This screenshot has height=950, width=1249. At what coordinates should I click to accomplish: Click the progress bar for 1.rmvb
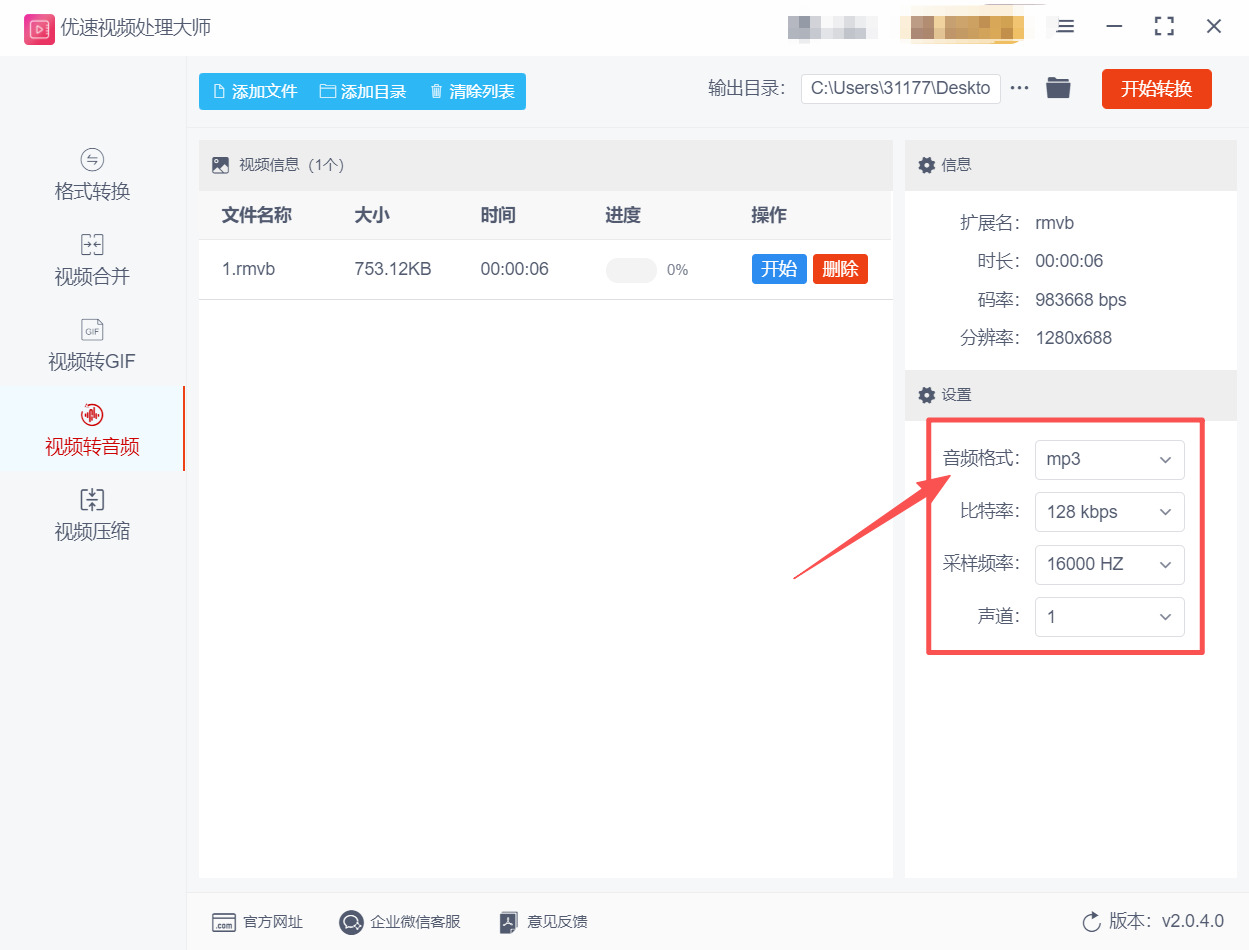630,269
